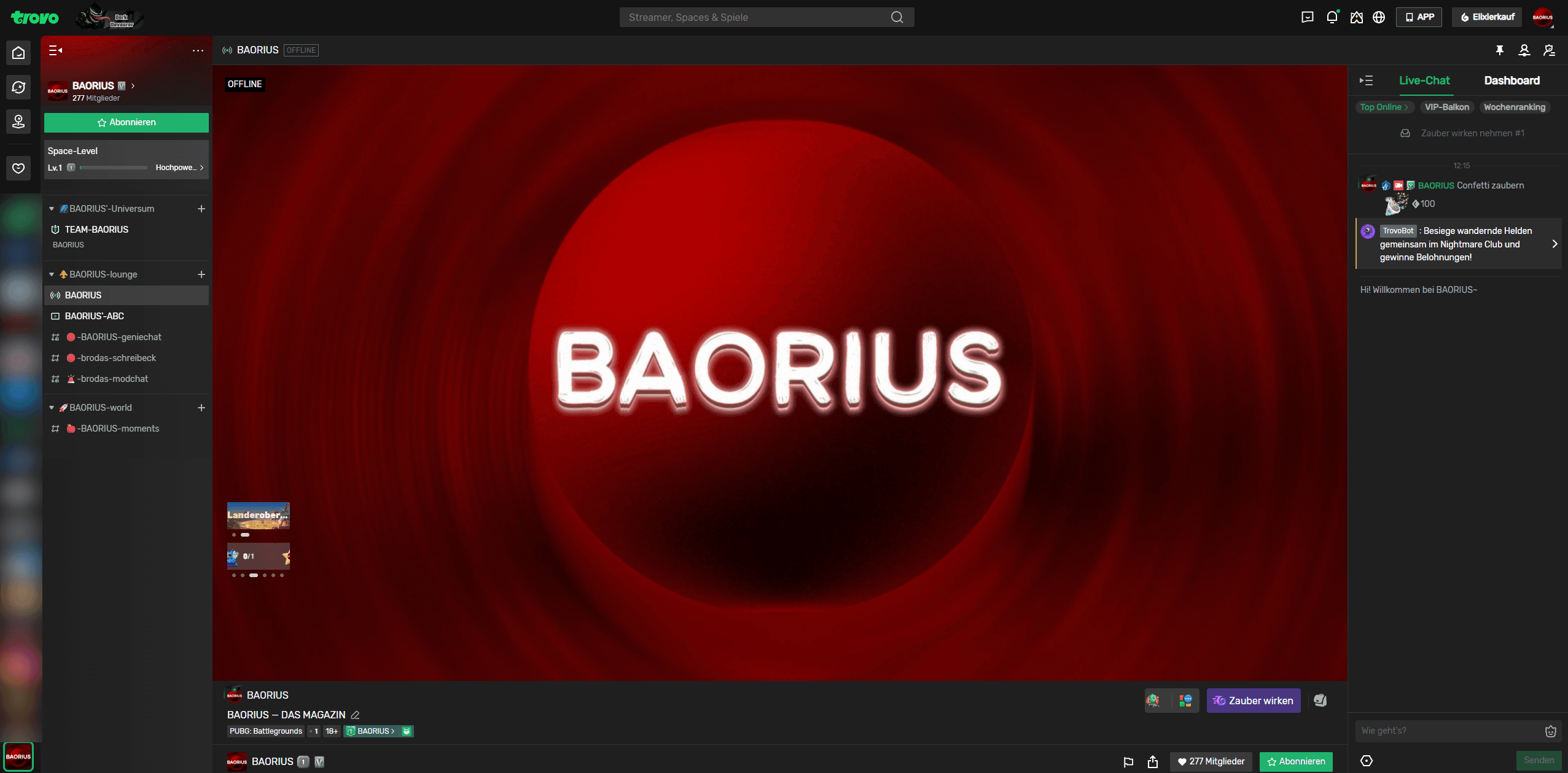The width and height of the screenshot is (1568, 773).
Task: Select the TEAM-BAORIUS channel
Action: [x=127, y=230]
